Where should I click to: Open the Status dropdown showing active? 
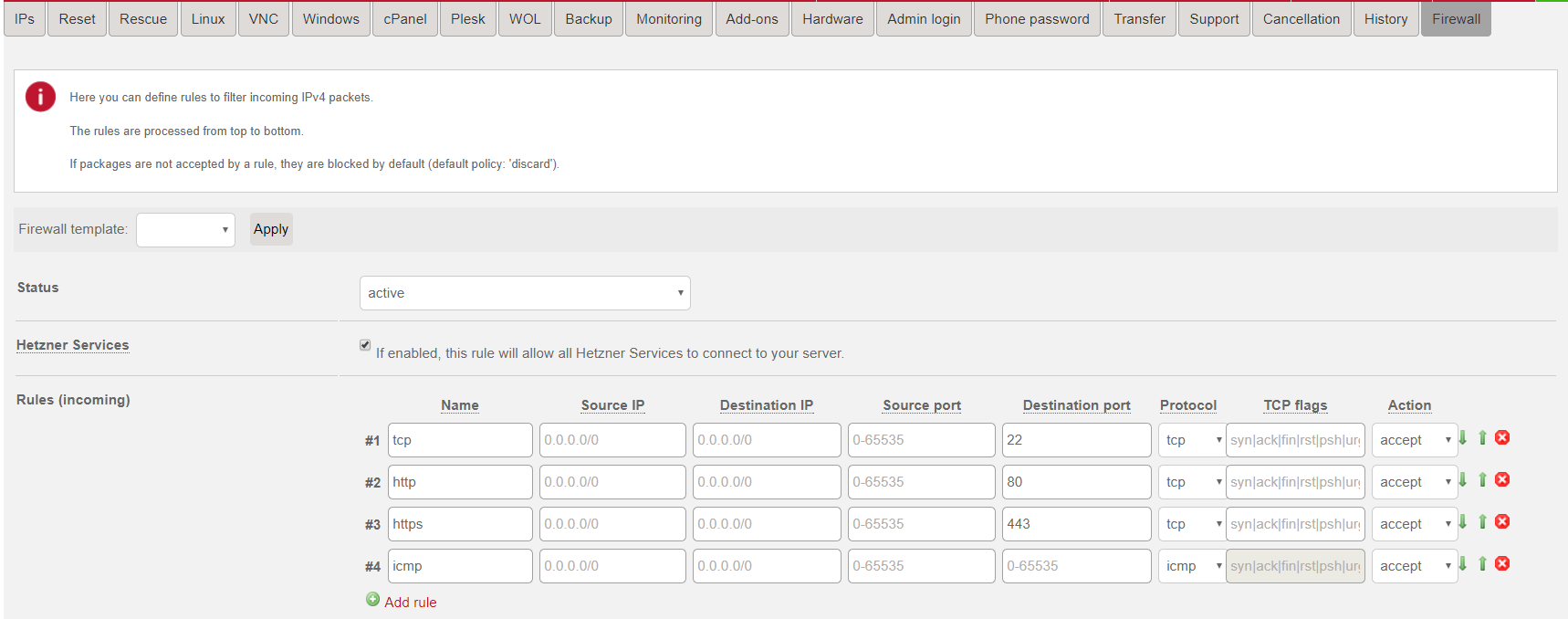click(525, 293)
